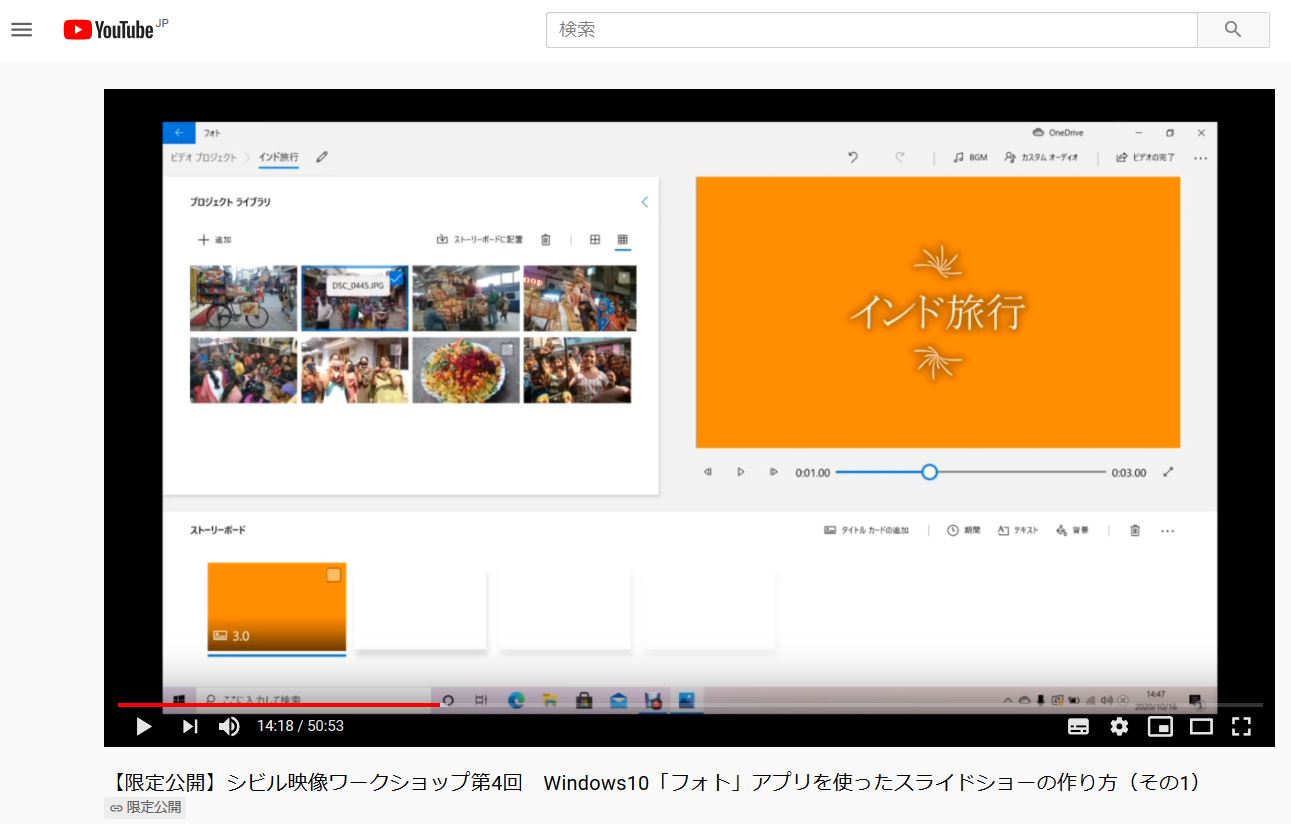
Task: Click ストーリーボードに配置 place in storyboard
Action: click(480, 240)
